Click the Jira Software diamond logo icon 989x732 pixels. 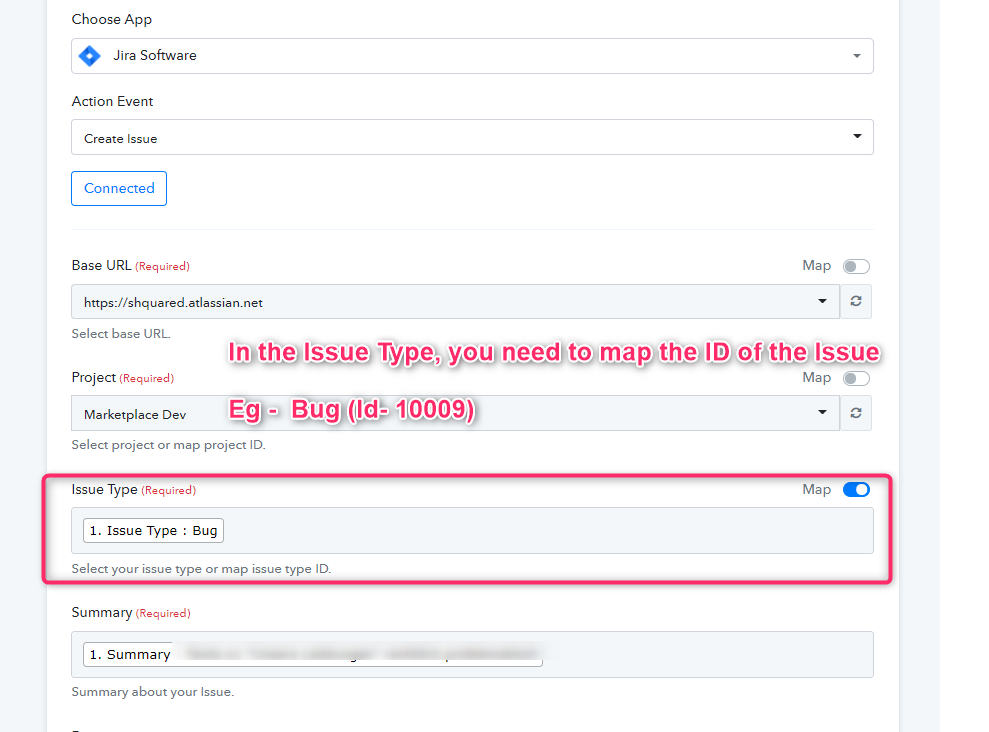coord(90,56)
